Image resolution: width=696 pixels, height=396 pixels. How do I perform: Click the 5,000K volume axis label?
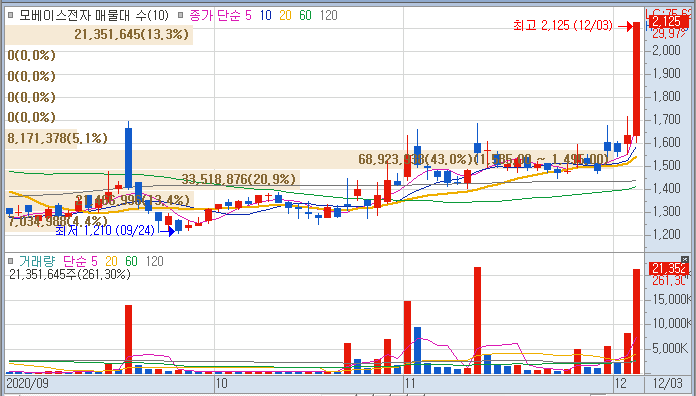(671, 348)
